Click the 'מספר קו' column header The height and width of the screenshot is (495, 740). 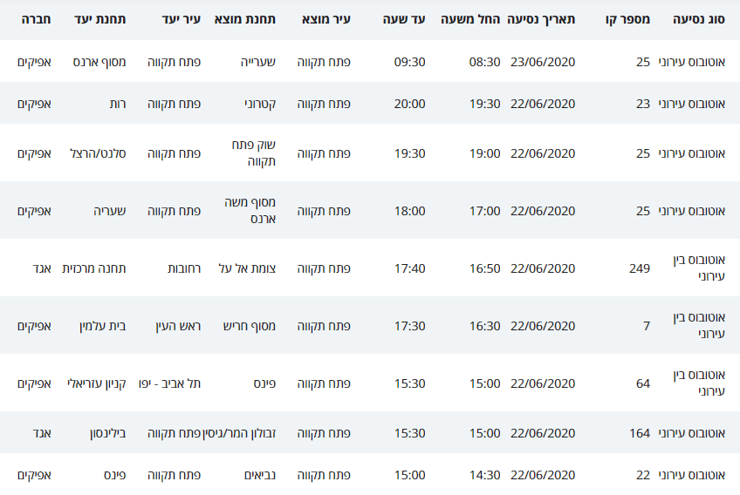click(628, 19)
